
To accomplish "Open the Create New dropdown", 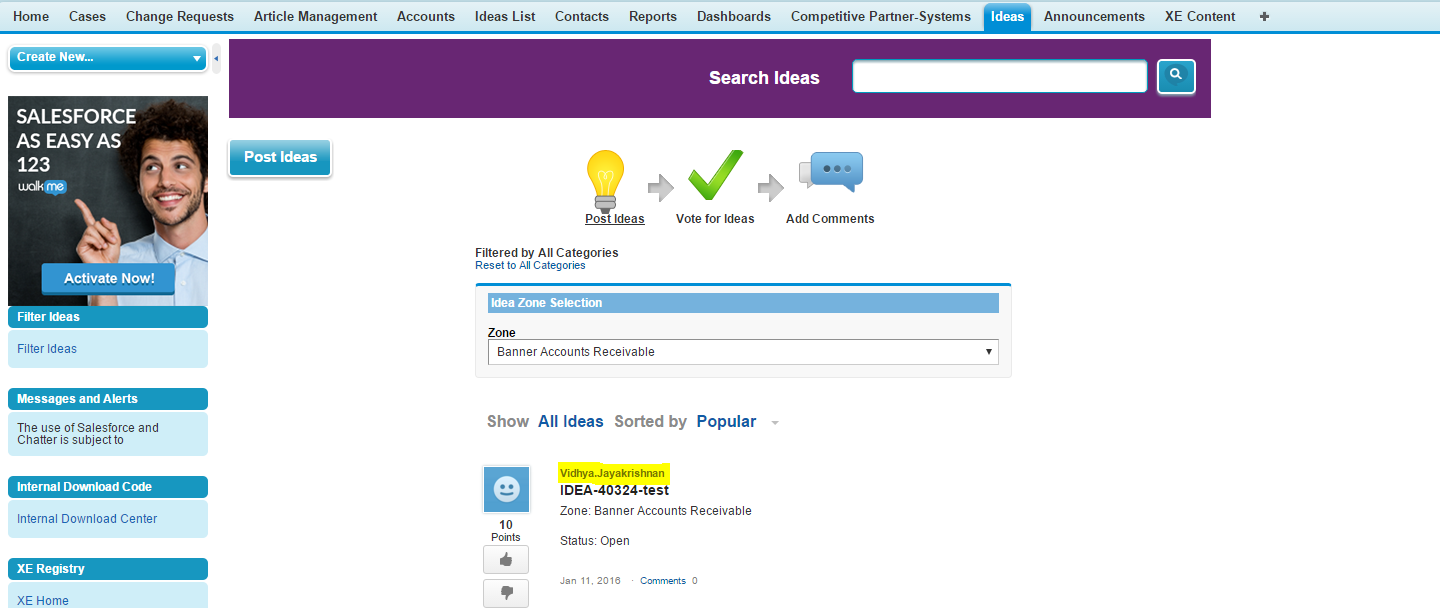I will point(108,58).
